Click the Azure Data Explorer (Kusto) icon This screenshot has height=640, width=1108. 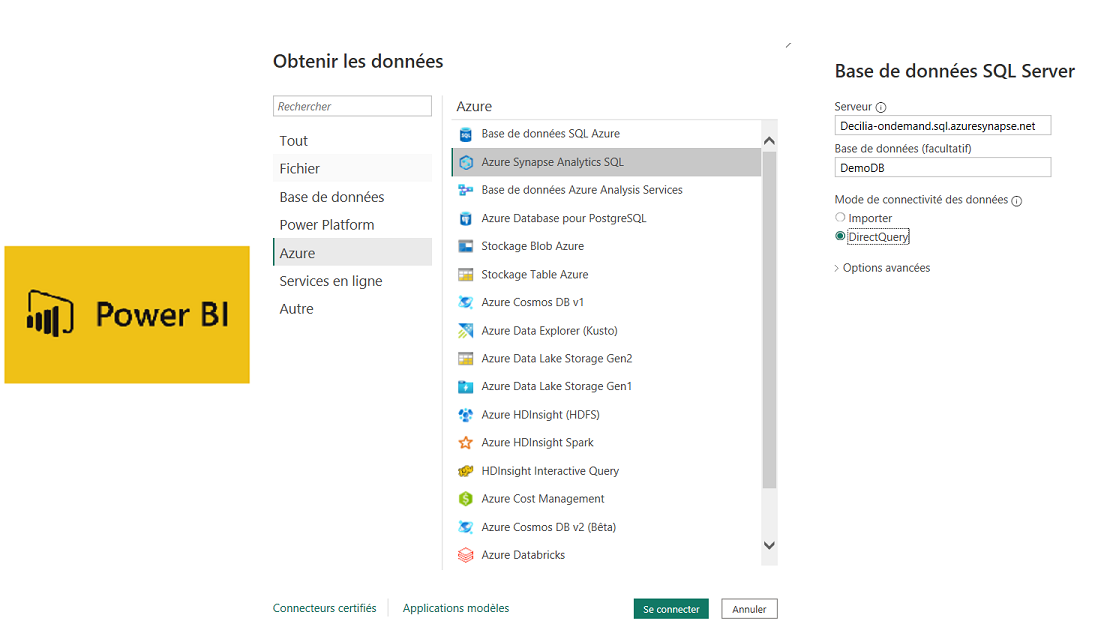click(x=466, y=331)
